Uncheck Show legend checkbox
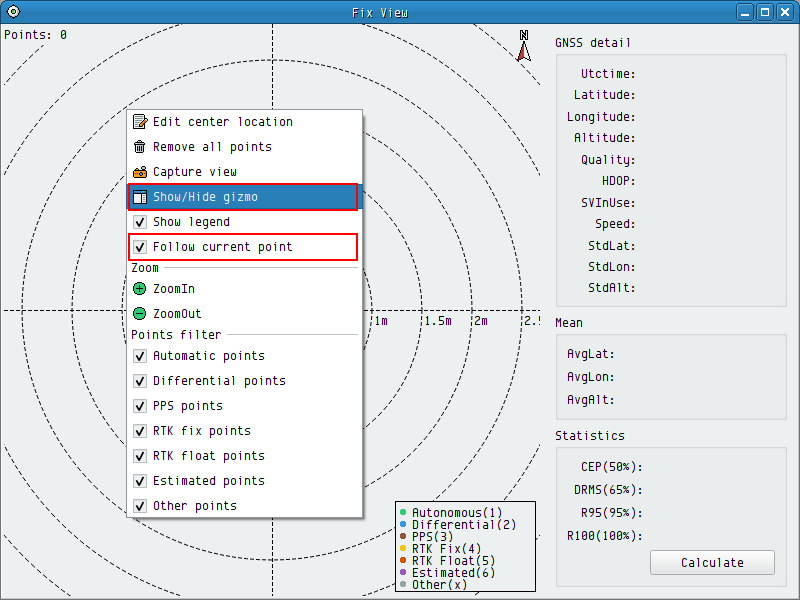The image size is (800, 600). click(140, 222)
